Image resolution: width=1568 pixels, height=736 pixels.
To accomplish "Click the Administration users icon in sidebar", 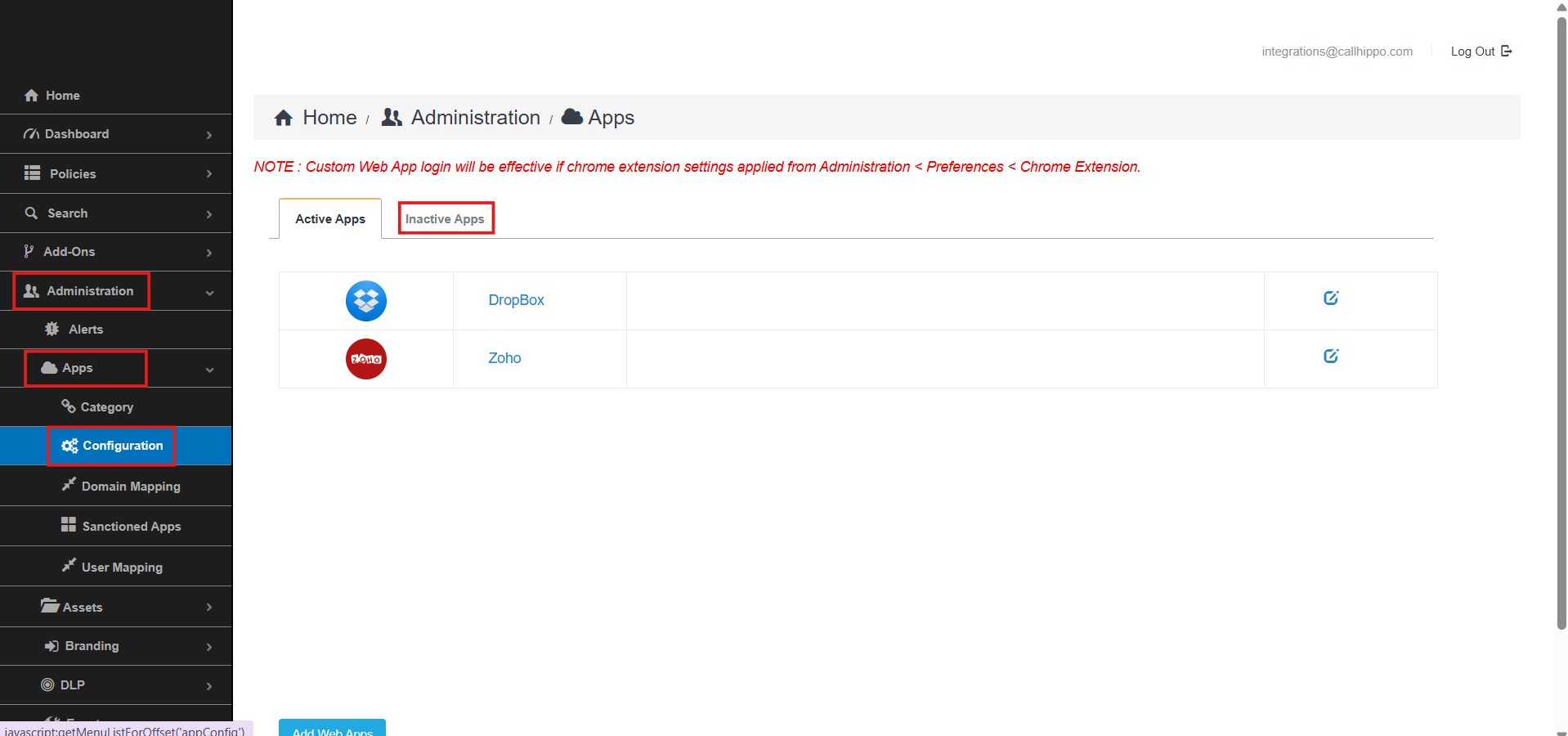I will (32, 291).
